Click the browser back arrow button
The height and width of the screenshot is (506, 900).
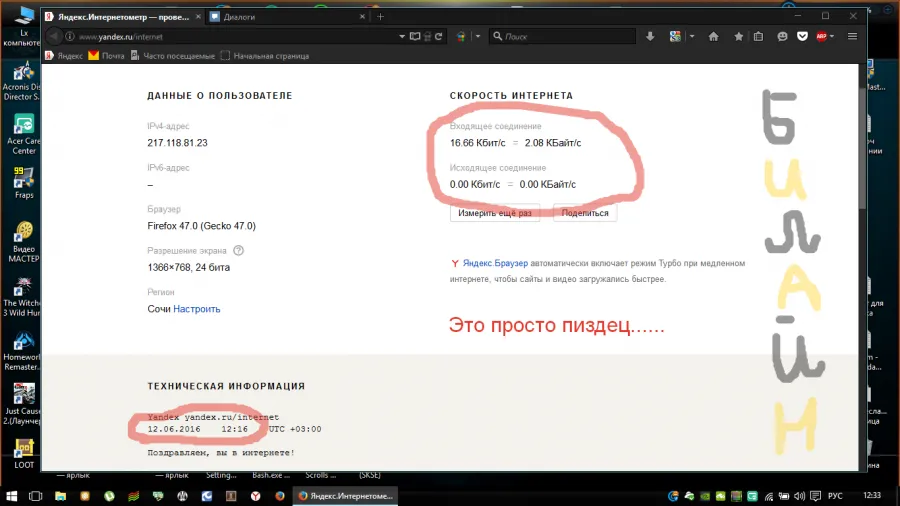pyautogui.click(x=53, y=36)
